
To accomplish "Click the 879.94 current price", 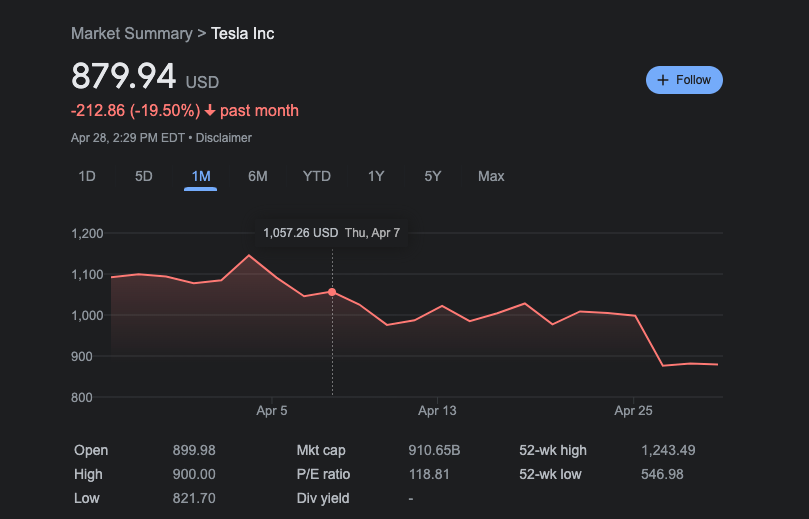I will (123, 77).
